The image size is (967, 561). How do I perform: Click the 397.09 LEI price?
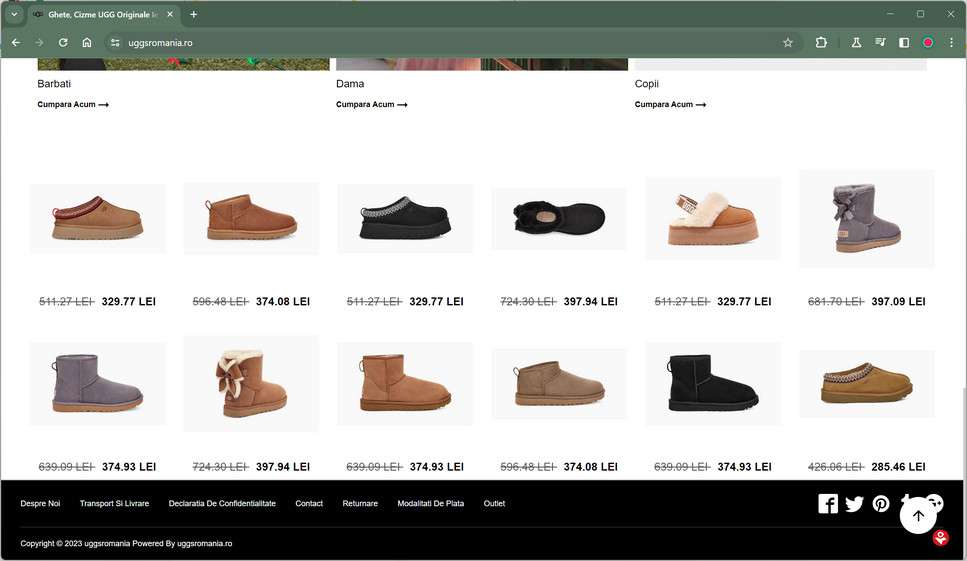click(x=898, y=301)
